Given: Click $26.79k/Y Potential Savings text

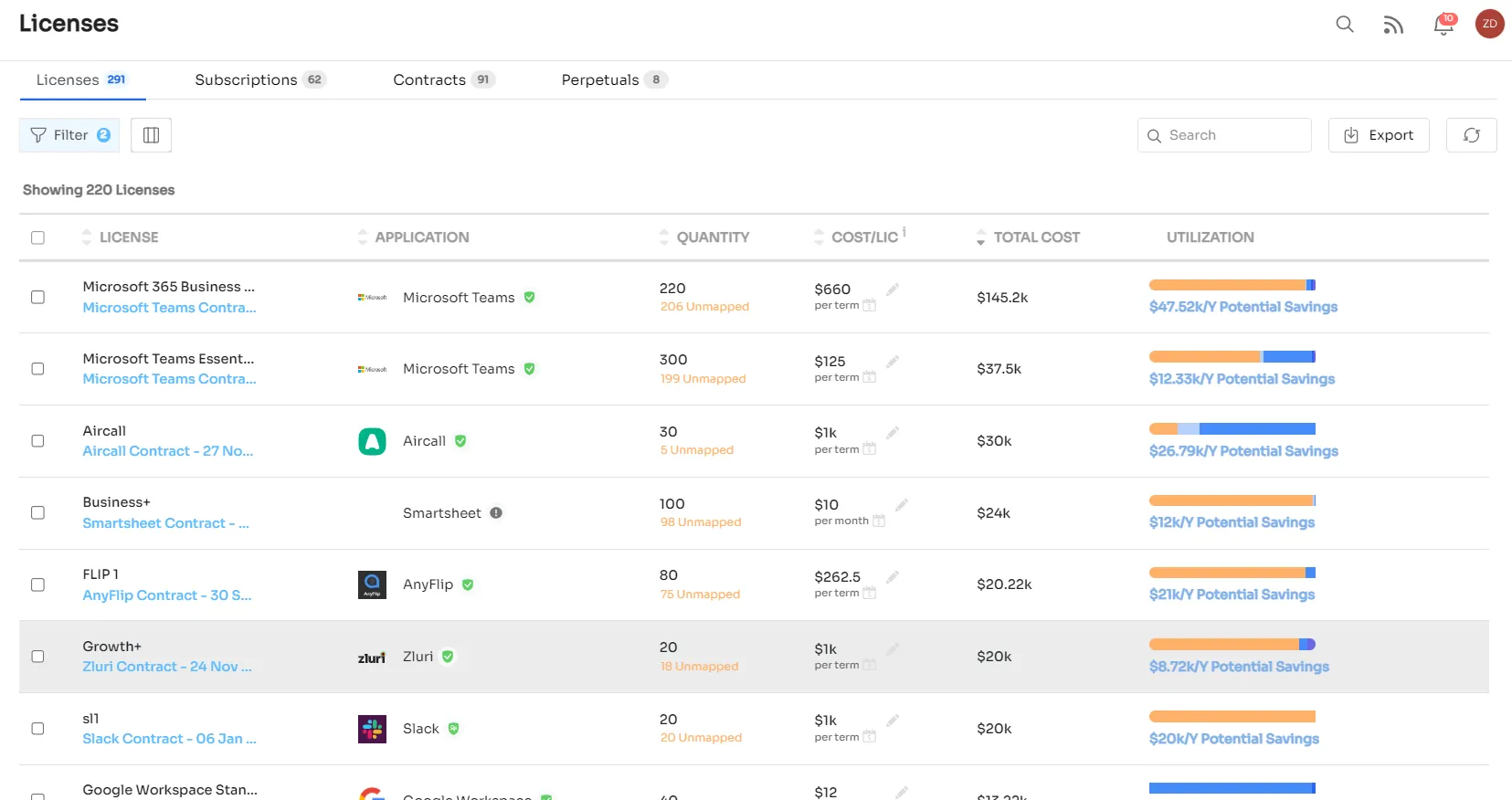Looking at the screenshot, I should [1243, 451].
